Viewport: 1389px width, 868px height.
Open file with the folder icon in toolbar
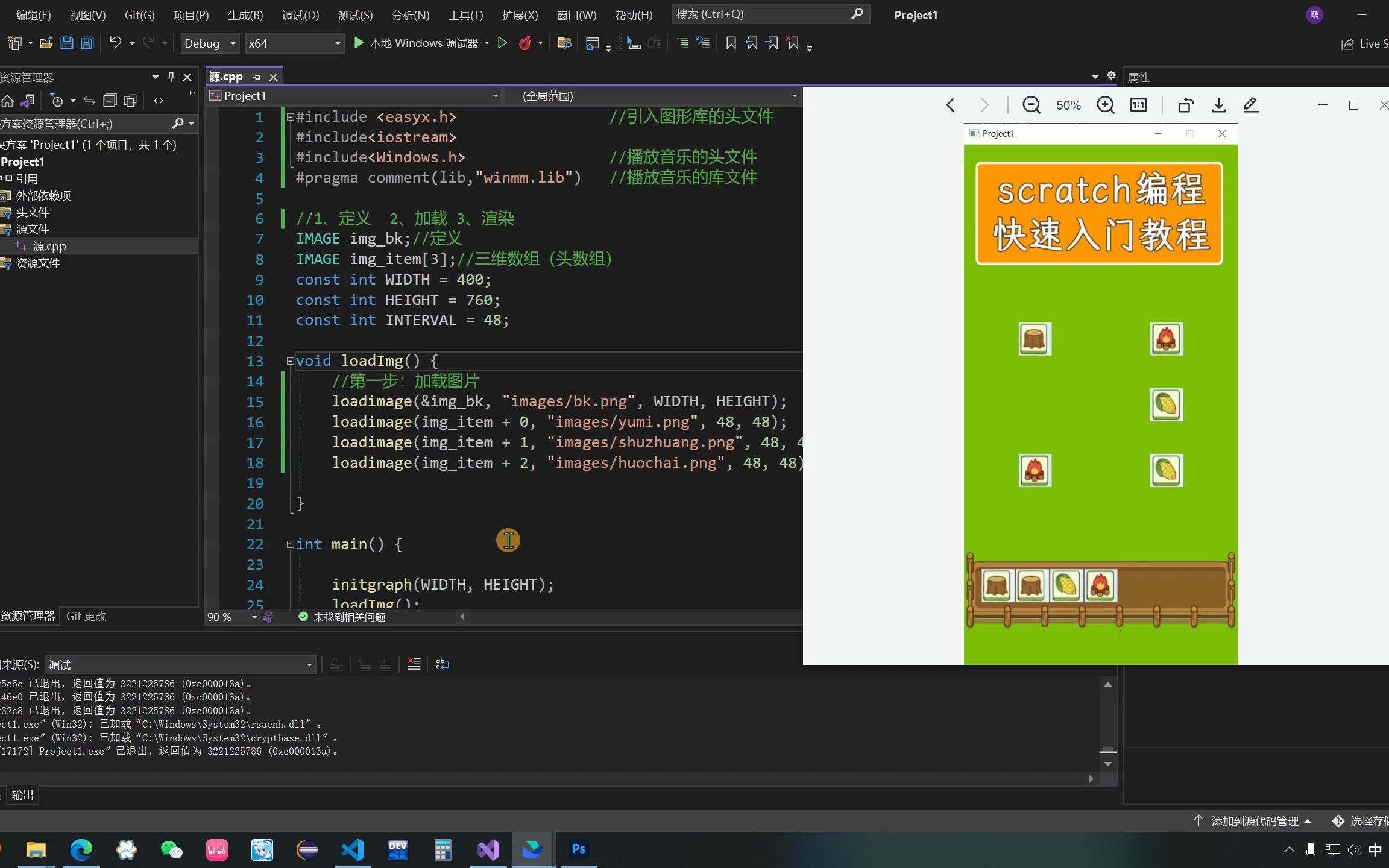46,43
